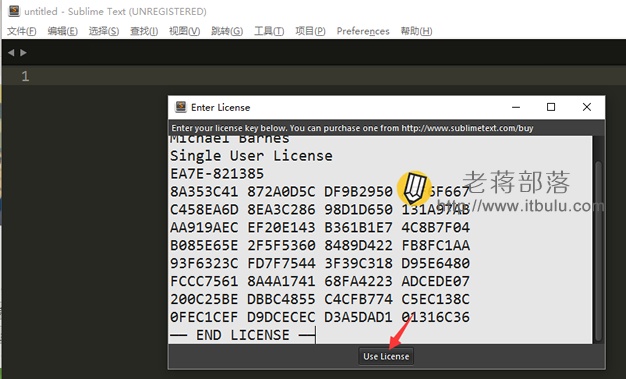
Task: Click the previous tab left arrow
Action: [11, 52]
